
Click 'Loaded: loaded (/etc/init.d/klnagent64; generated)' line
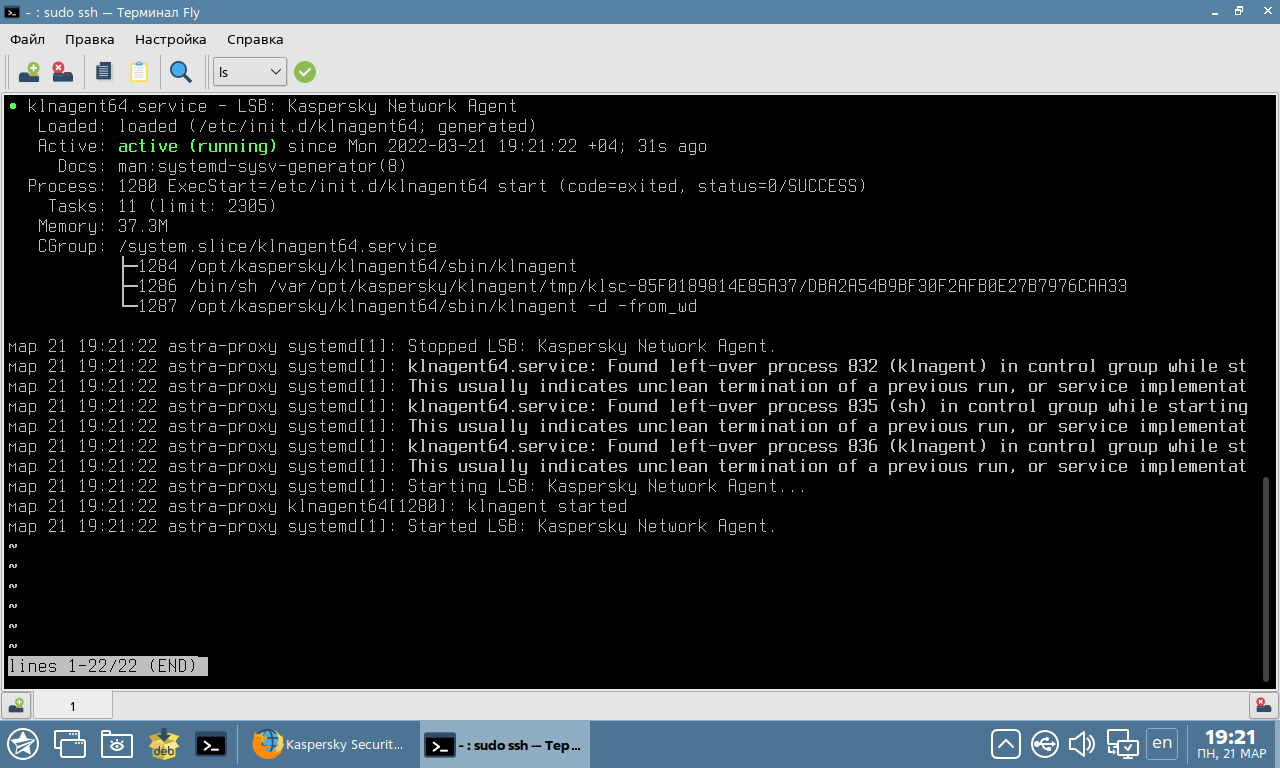click(x=287, y=126)
